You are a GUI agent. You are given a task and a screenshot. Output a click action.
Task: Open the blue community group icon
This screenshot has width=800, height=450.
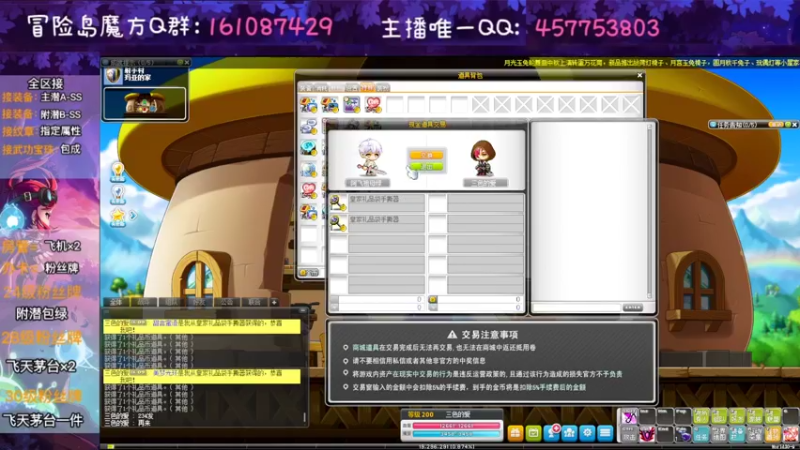coord(569,433)
